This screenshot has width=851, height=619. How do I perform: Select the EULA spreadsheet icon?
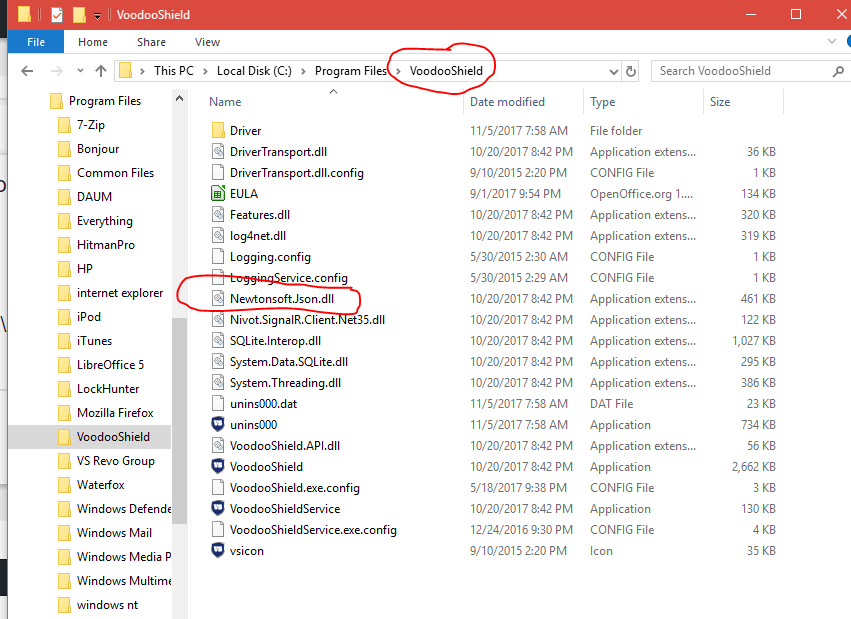[218, 194]
